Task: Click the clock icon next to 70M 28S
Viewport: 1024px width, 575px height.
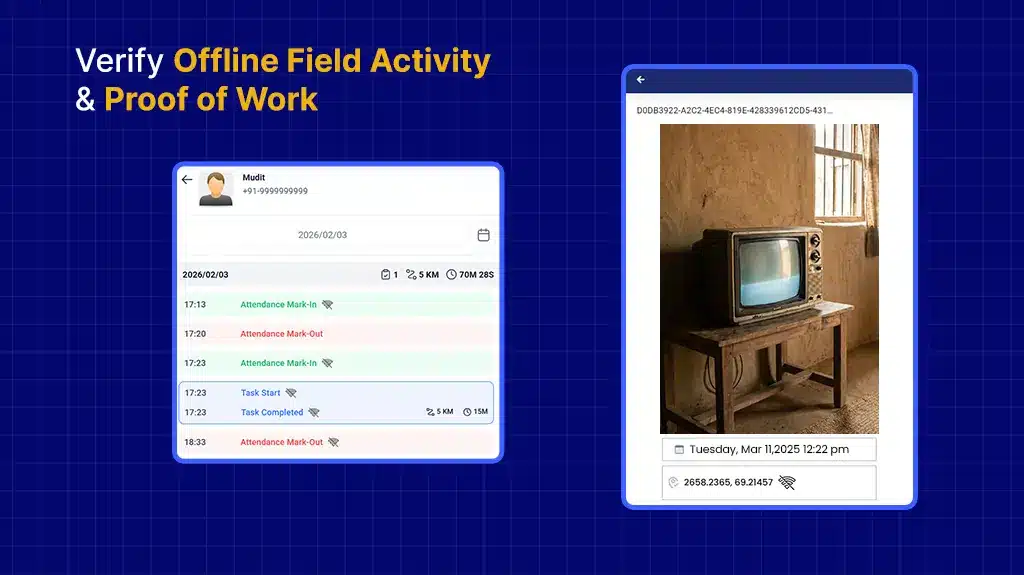Action: click(x=451, y=274)
